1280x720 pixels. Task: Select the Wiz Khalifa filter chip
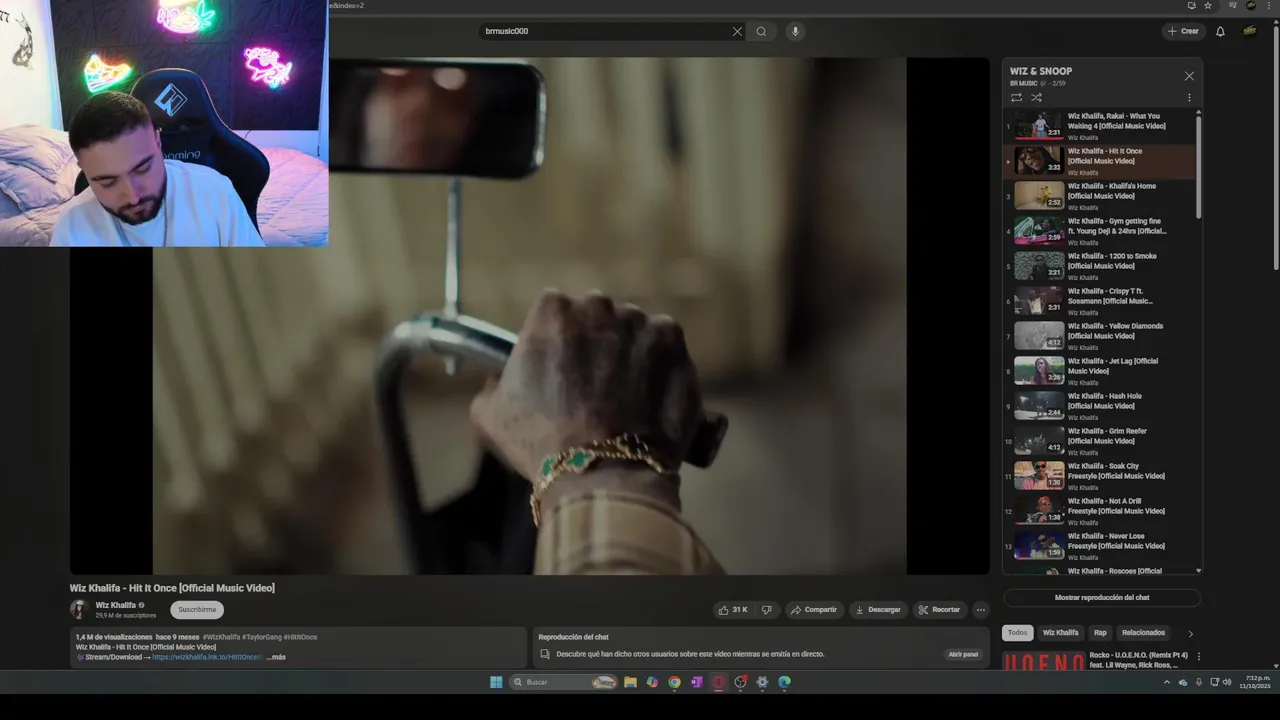(x=1061, y=633)
